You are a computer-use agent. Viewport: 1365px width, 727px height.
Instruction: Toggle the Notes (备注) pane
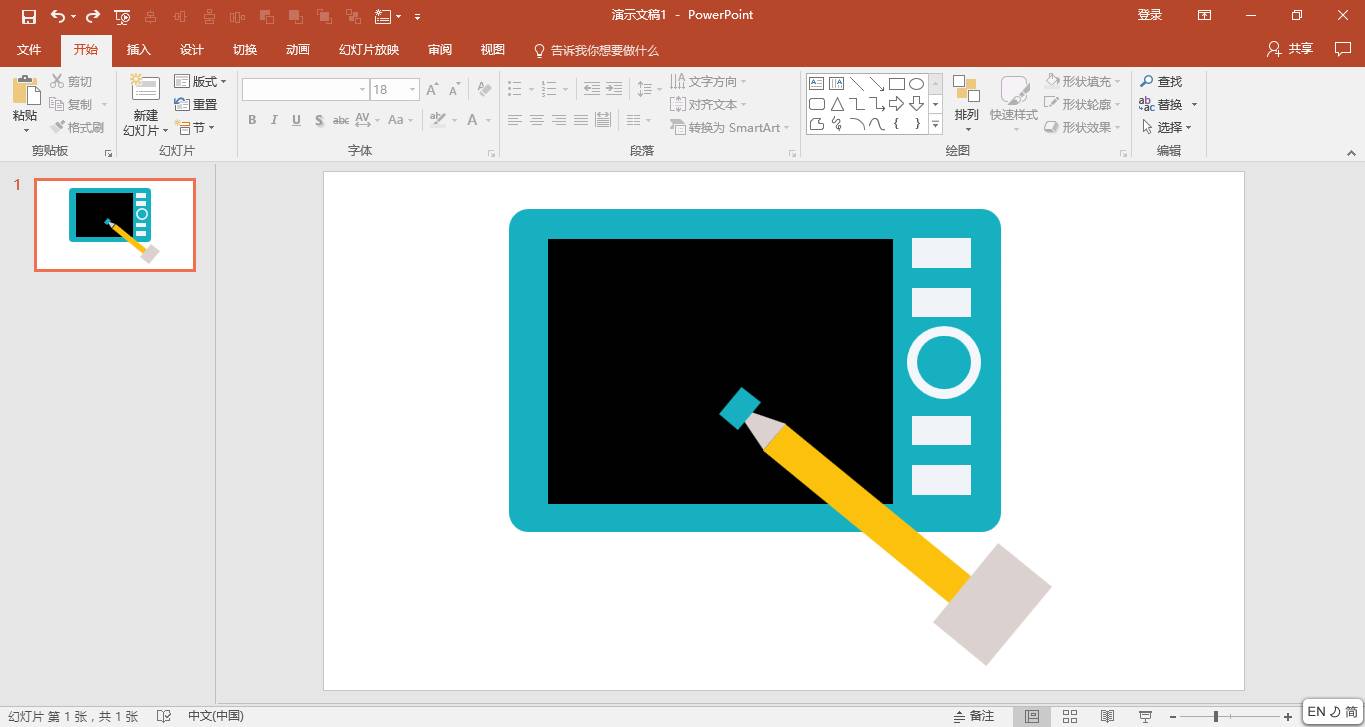pos(974,716)
